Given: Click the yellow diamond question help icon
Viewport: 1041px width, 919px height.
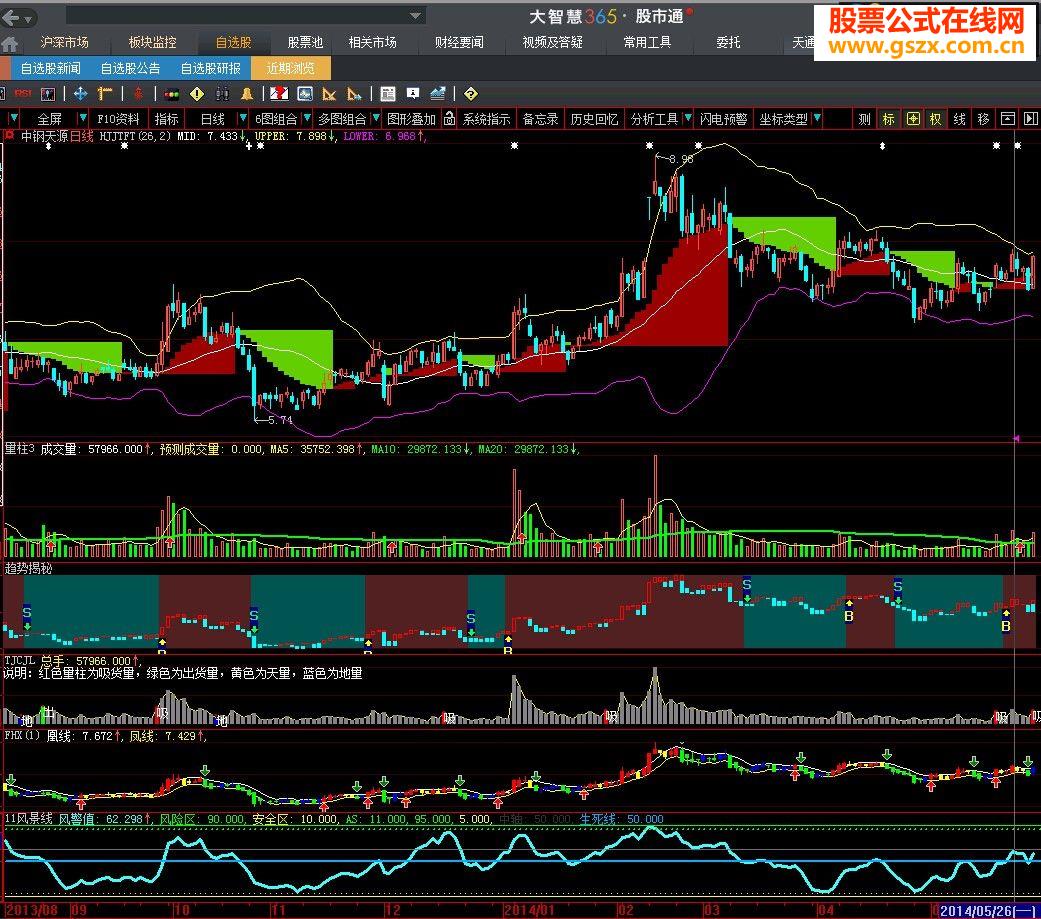Looking at the screenshot, I should [471, 94].
